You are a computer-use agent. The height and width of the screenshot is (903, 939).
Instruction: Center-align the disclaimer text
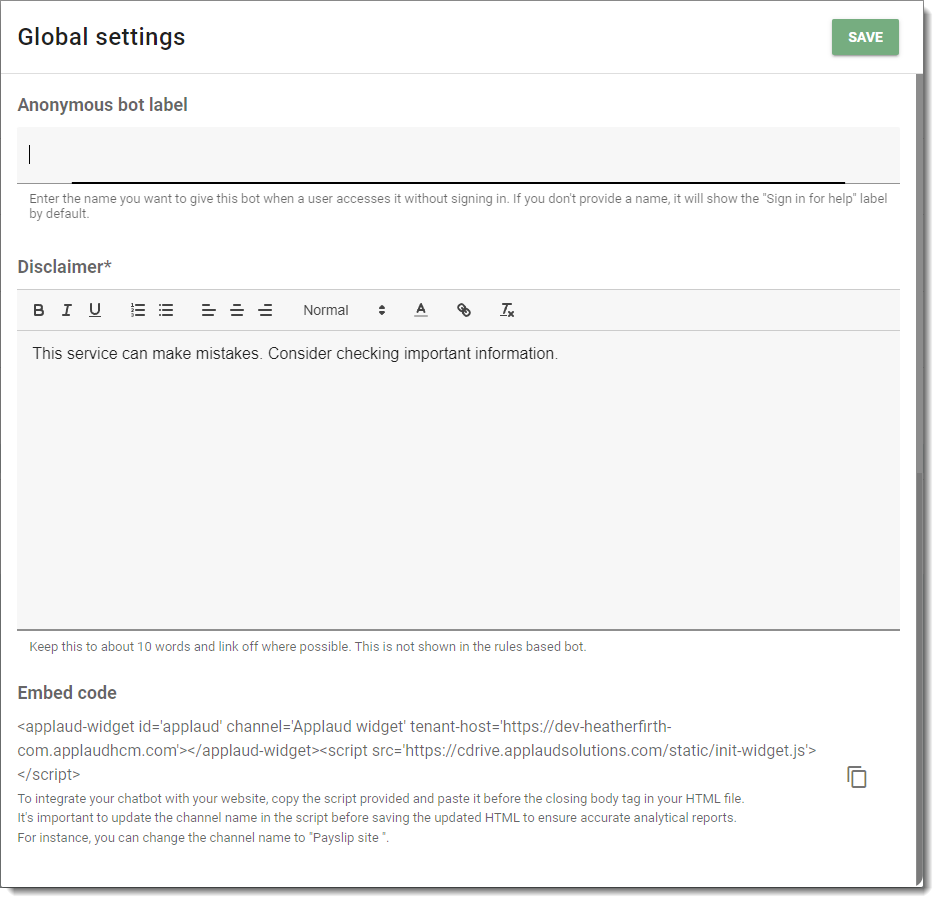click(x=237, y=311)
